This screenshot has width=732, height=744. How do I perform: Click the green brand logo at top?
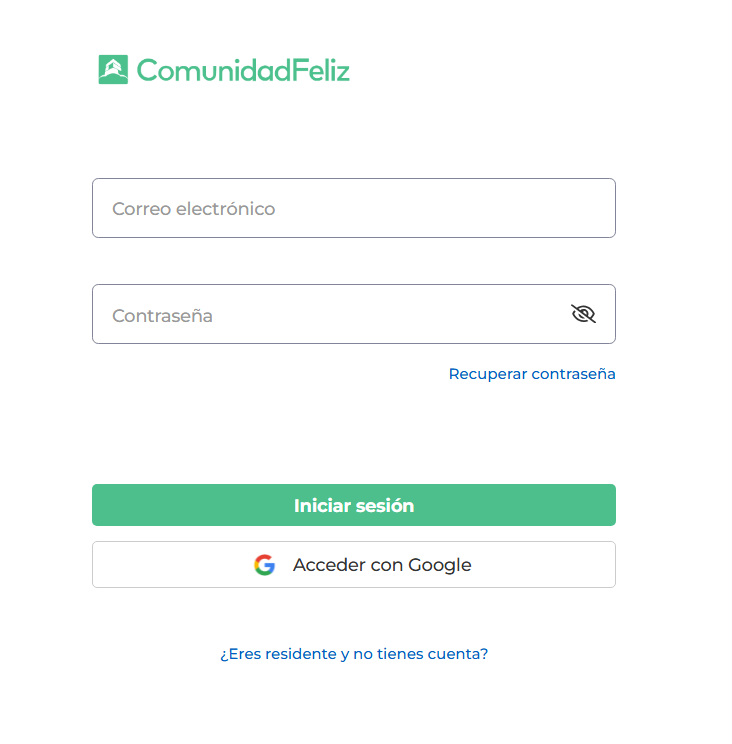pos(224,70)
